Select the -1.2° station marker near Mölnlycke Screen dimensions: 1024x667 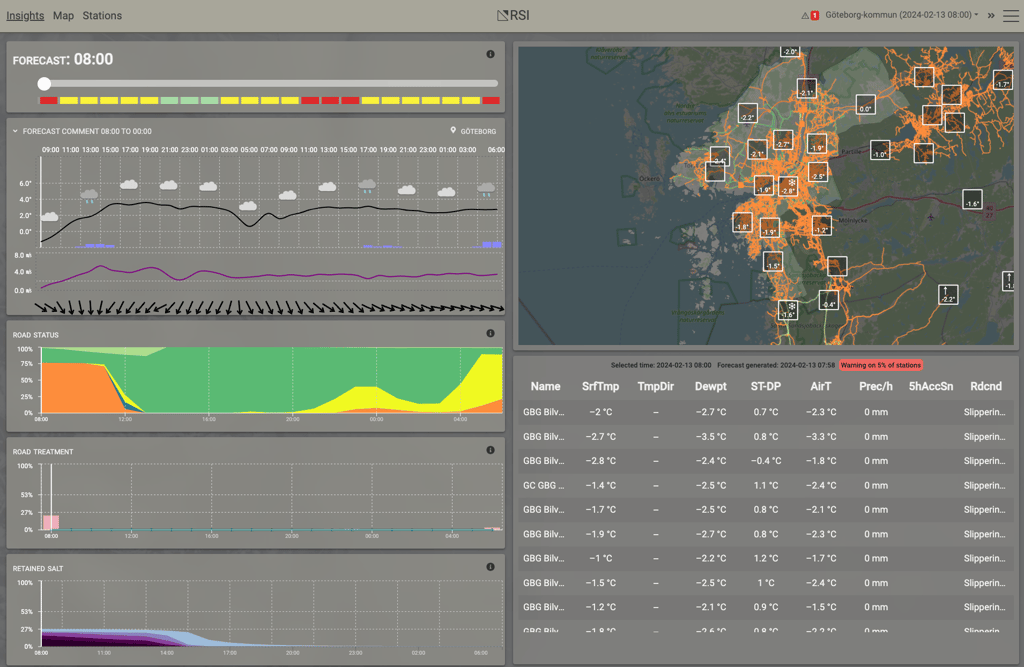point(821,225)
